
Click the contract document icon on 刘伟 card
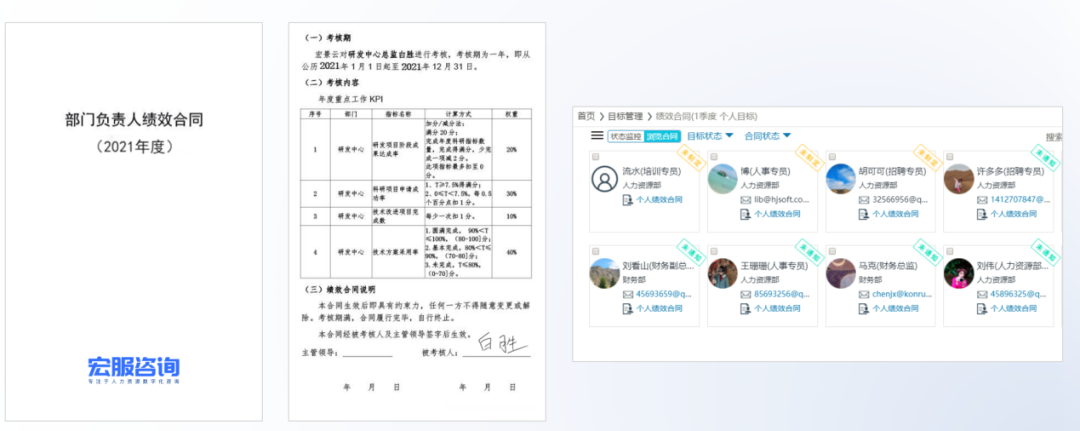click(982, 308)
